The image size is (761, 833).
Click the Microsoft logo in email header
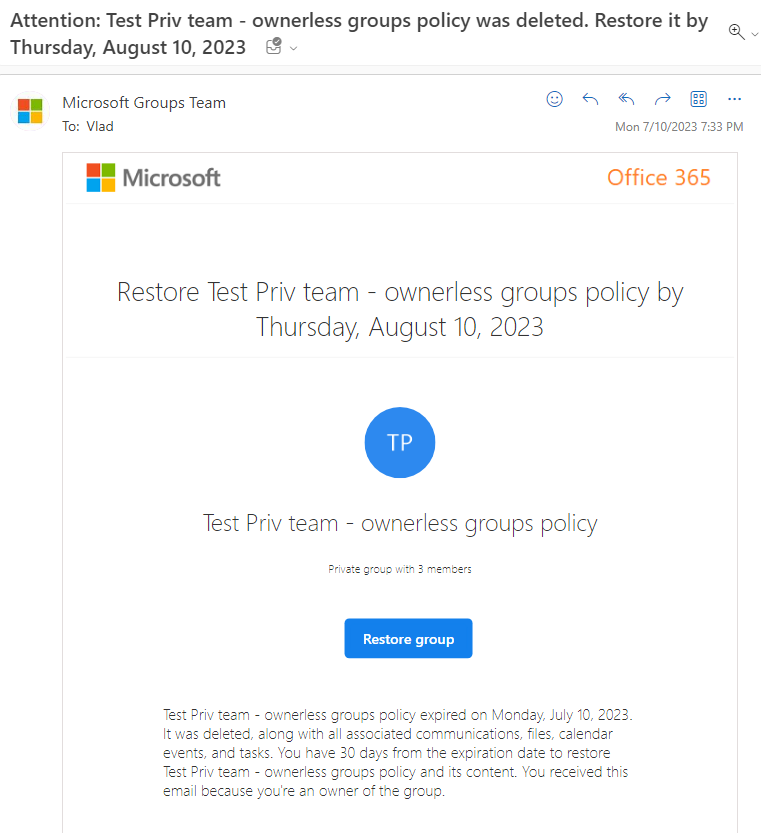[154, 178]
